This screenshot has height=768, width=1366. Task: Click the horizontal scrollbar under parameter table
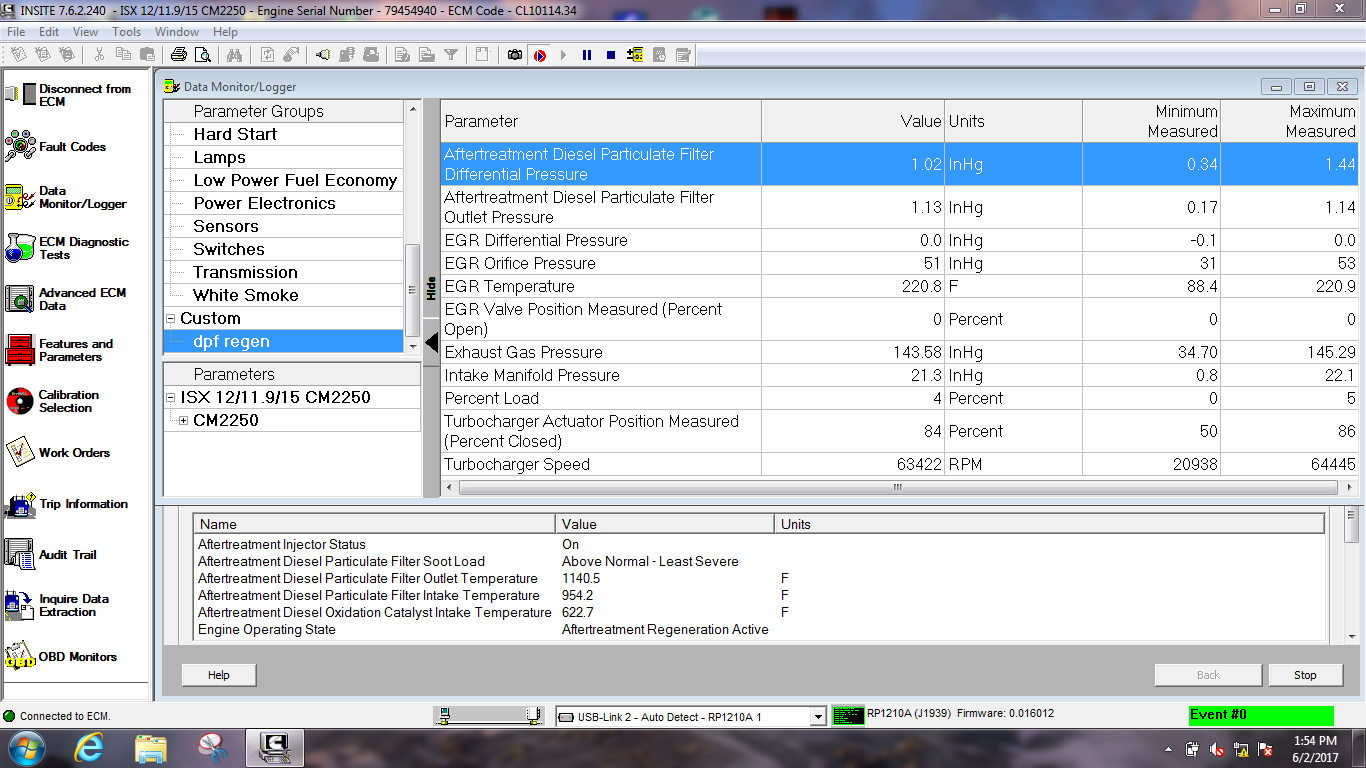tap(897, 488)
